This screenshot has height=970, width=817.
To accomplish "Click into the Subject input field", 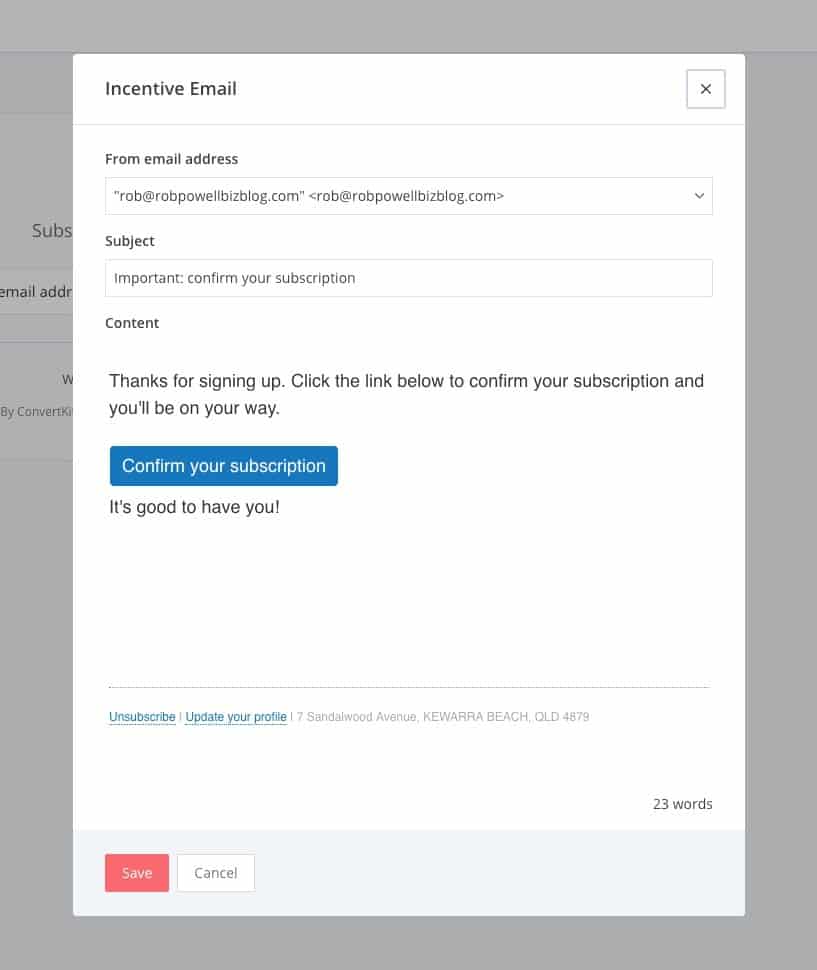I will tap(408, 278).
